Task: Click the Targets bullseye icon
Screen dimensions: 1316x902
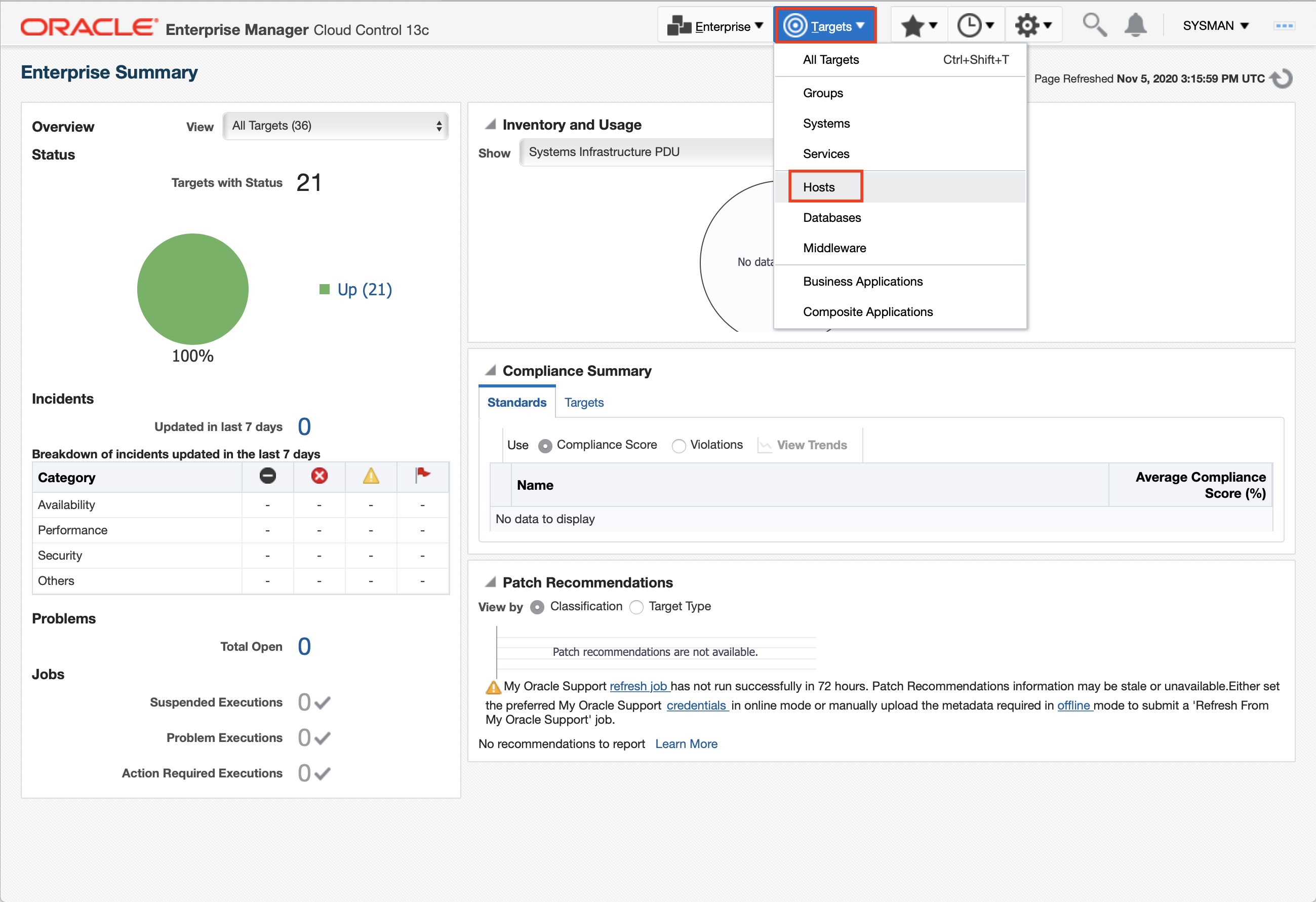Action: pyautogui.click(x=795, y=25)
